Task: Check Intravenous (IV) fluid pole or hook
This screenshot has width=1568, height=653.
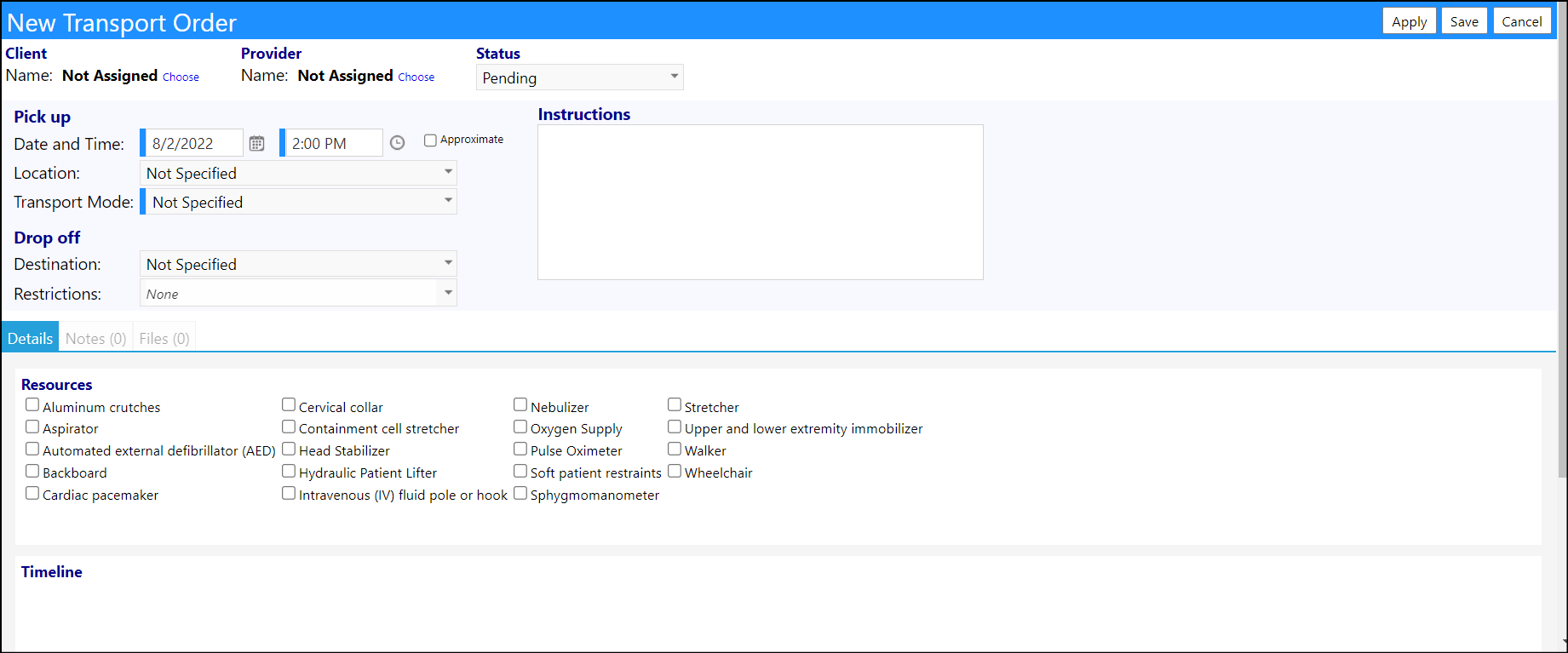Action: tap(289, 493)
